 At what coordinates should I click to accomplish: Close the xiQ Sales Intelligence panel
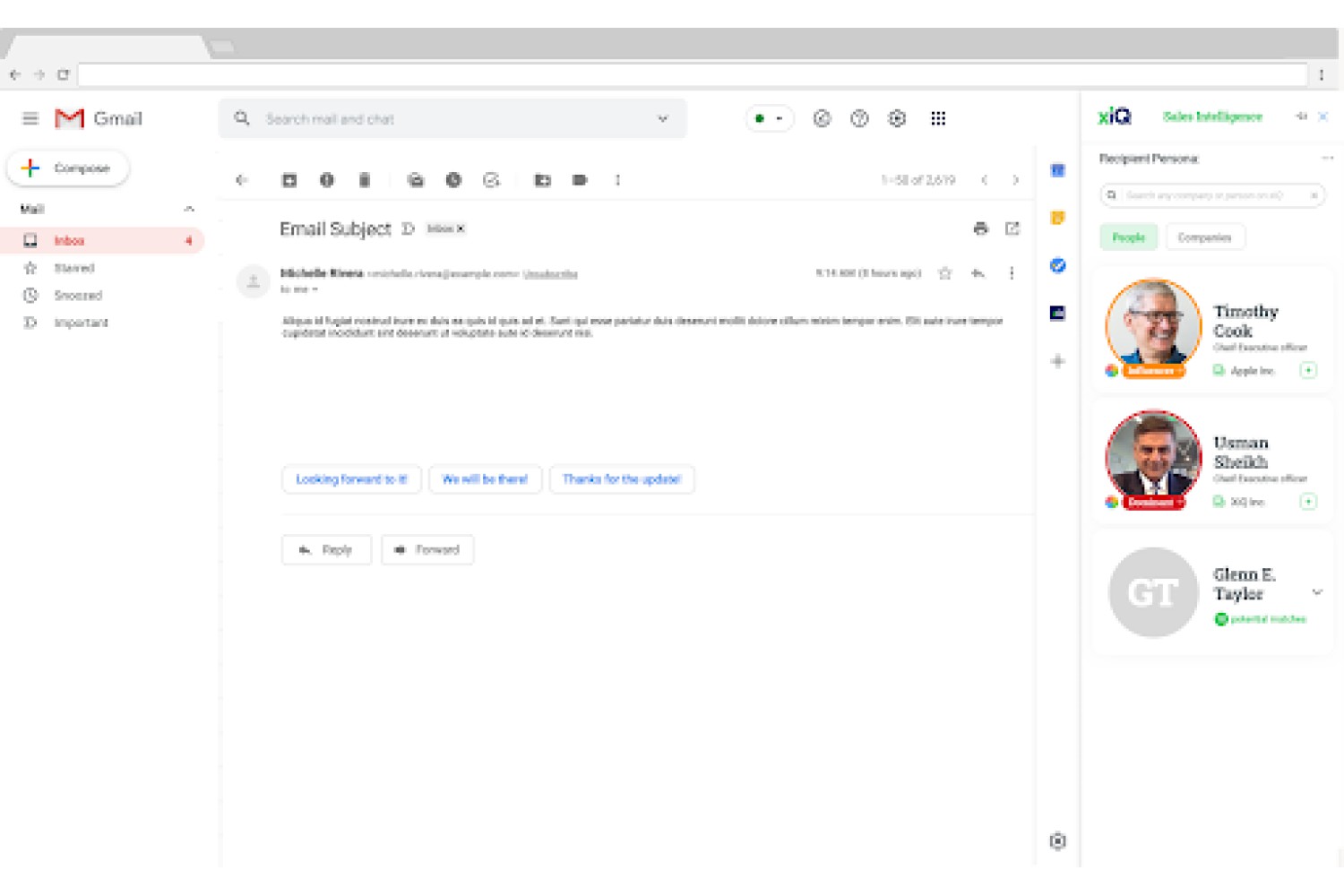tap(1323, 116)
